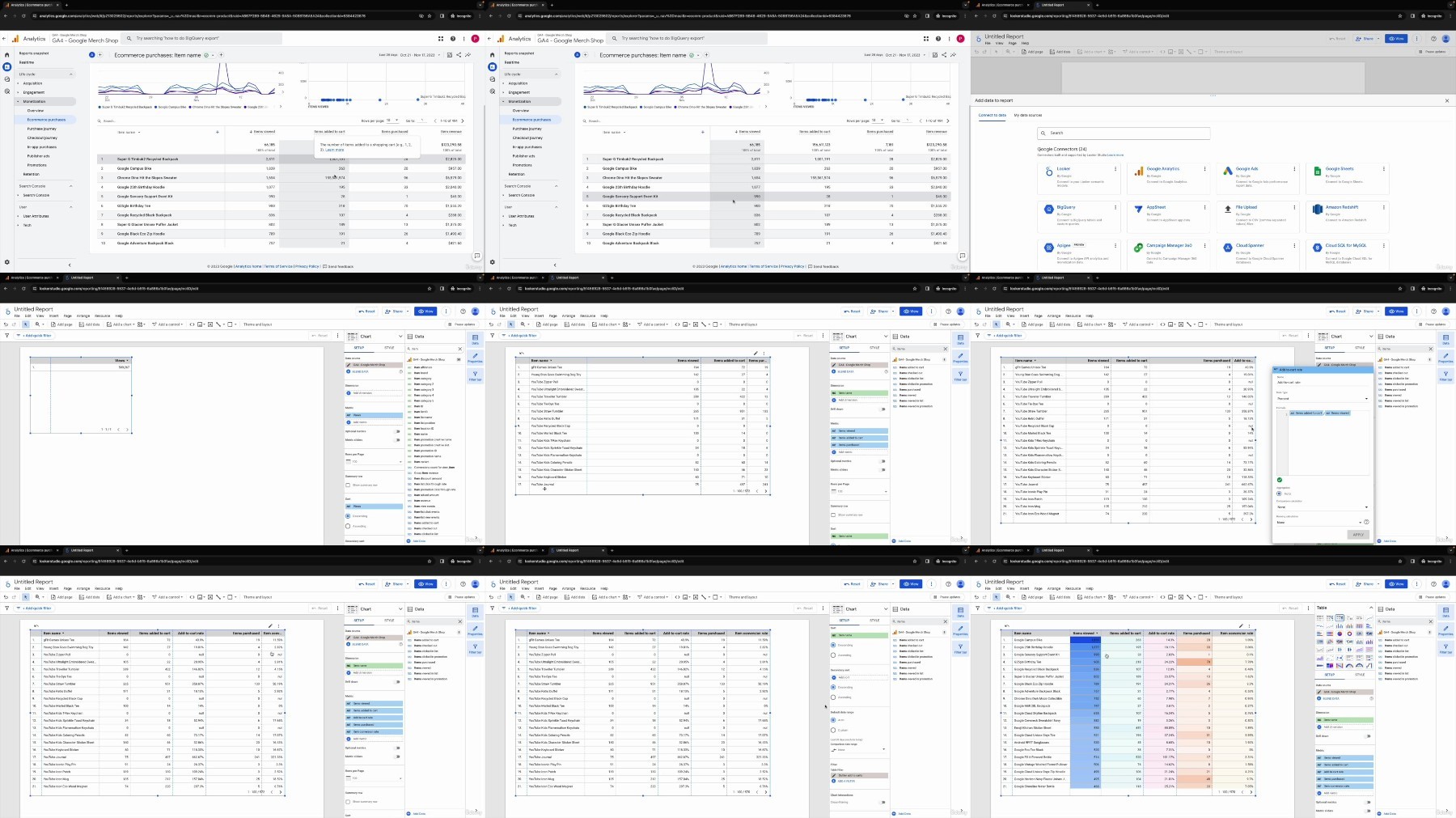
Task: Select the Amazon Redshift connector
Action: click(x=1348, y=217)
